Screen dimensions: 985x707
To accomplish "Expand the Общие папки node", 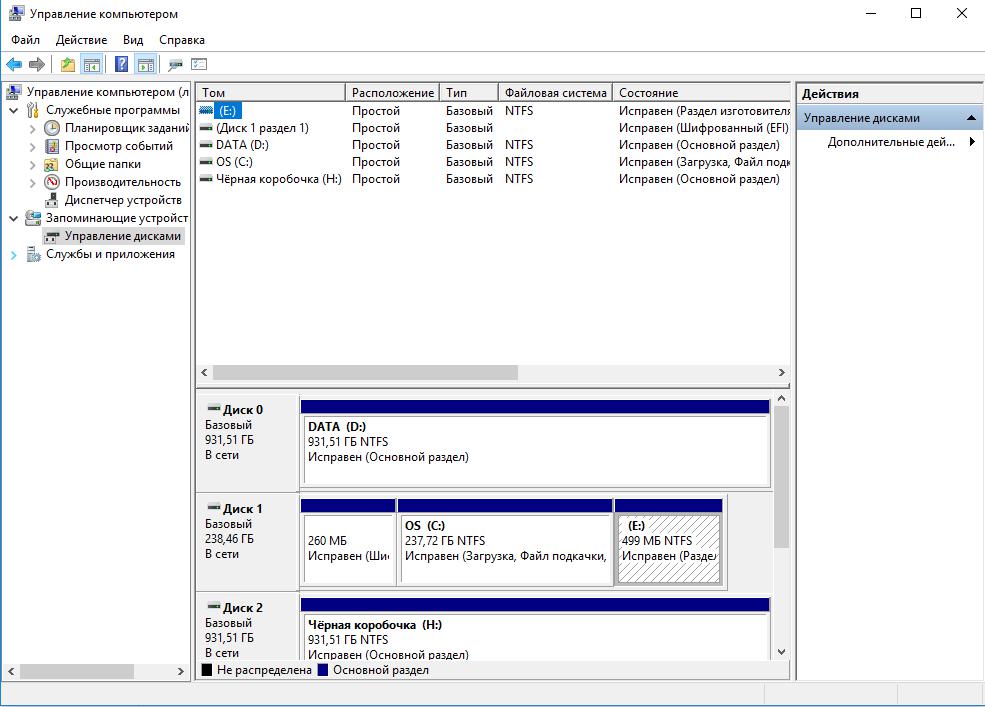I will (x=33, y=165).
